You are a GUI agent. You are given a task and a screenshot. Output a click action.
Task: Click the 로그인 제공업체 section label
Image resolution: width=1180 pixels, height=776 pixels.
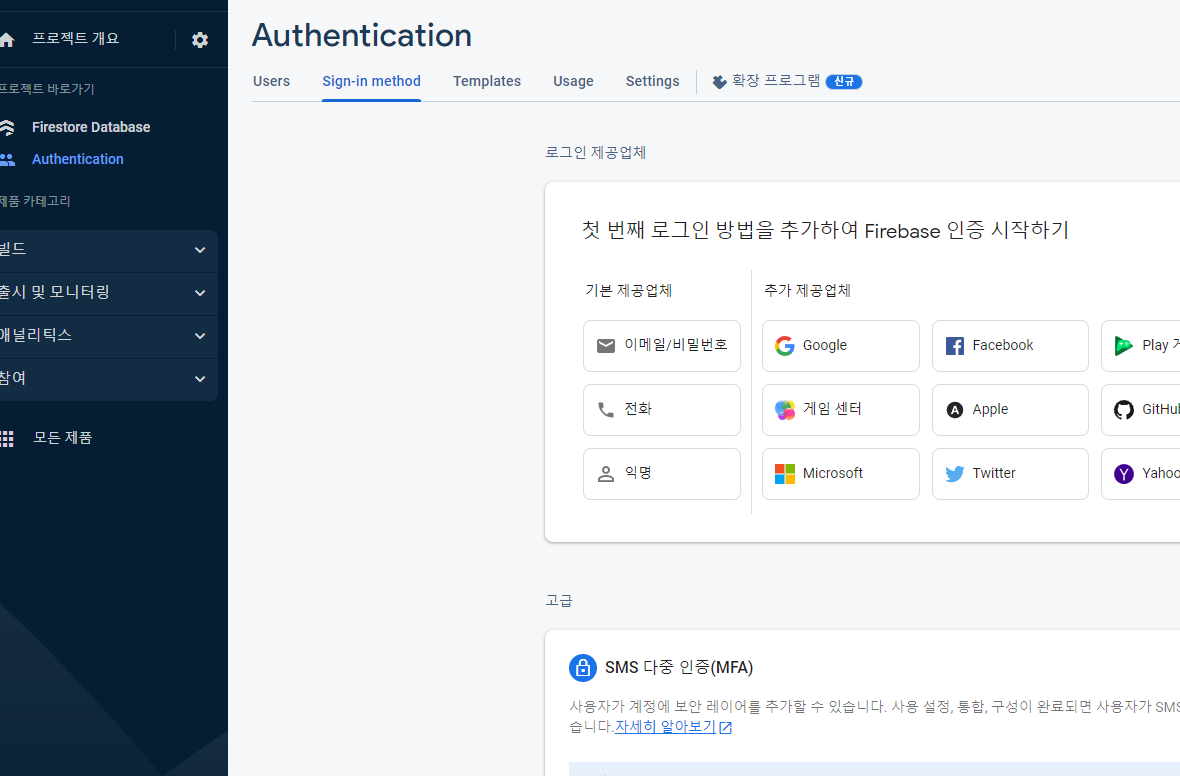(595, 153)
